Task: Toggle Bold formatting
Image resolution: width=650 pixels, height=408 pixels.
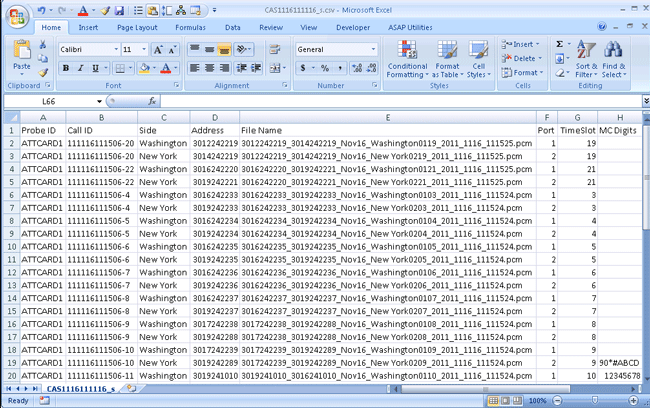Action: [x=65, y=68]
